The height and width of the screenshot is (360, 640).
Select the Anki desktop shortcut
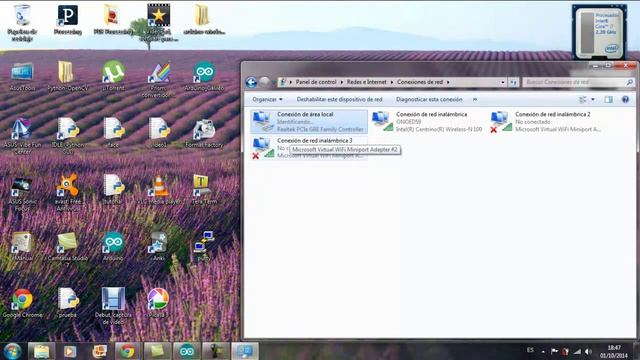pyautogui.click(x=159, y=247)
